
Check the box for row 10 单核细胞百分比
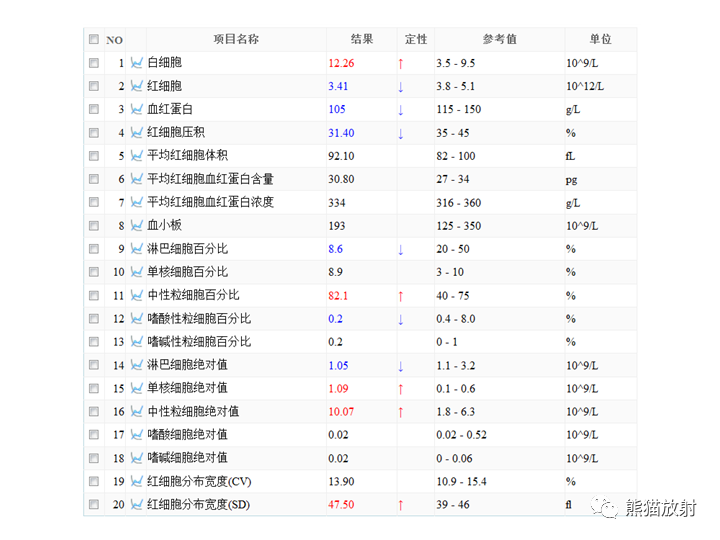tap(94, 272)
